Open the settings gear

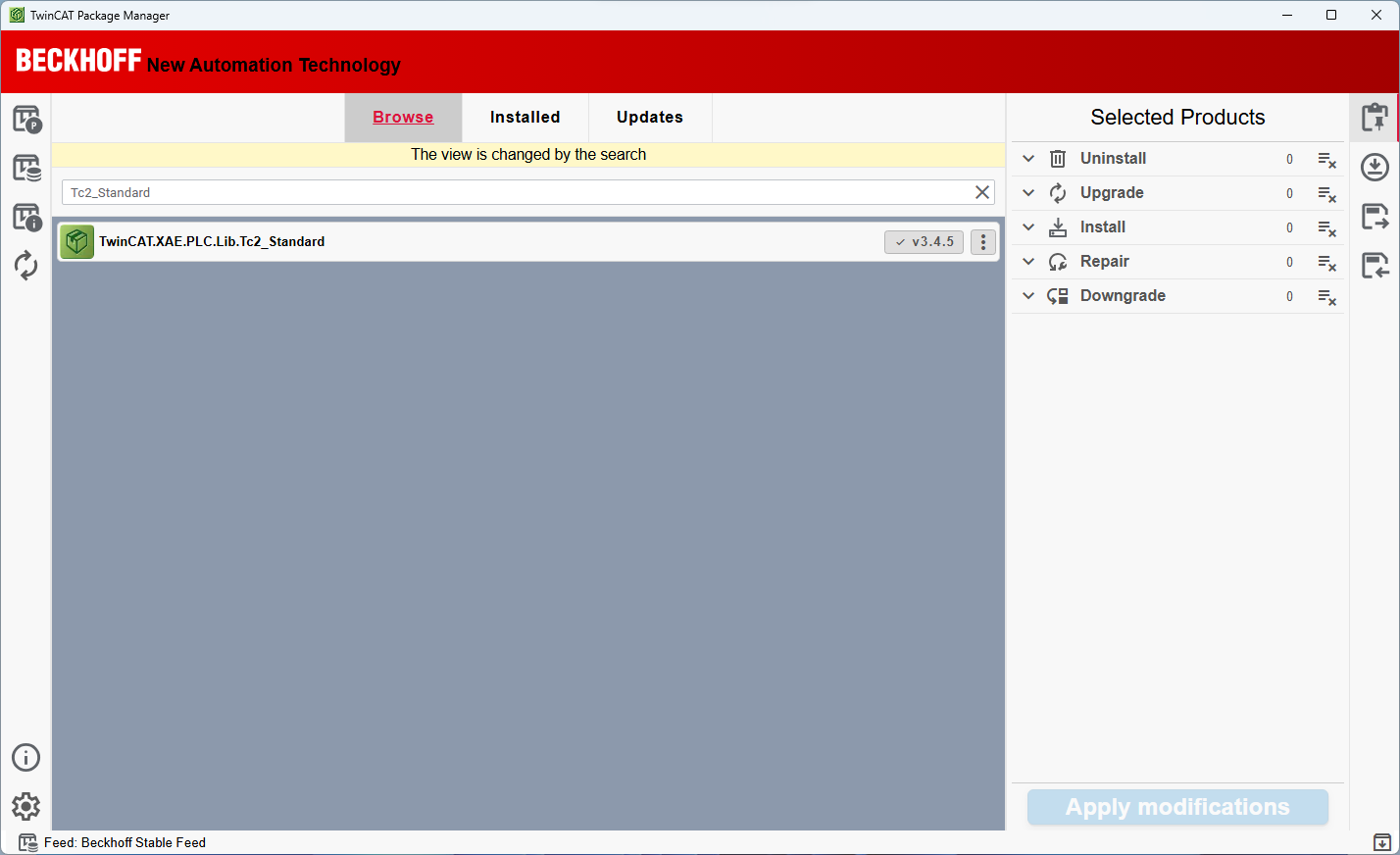[26, 806]
